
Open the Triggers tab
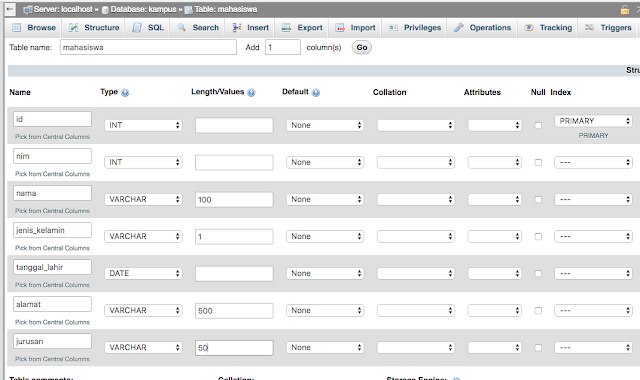click(x=608, y=28)
